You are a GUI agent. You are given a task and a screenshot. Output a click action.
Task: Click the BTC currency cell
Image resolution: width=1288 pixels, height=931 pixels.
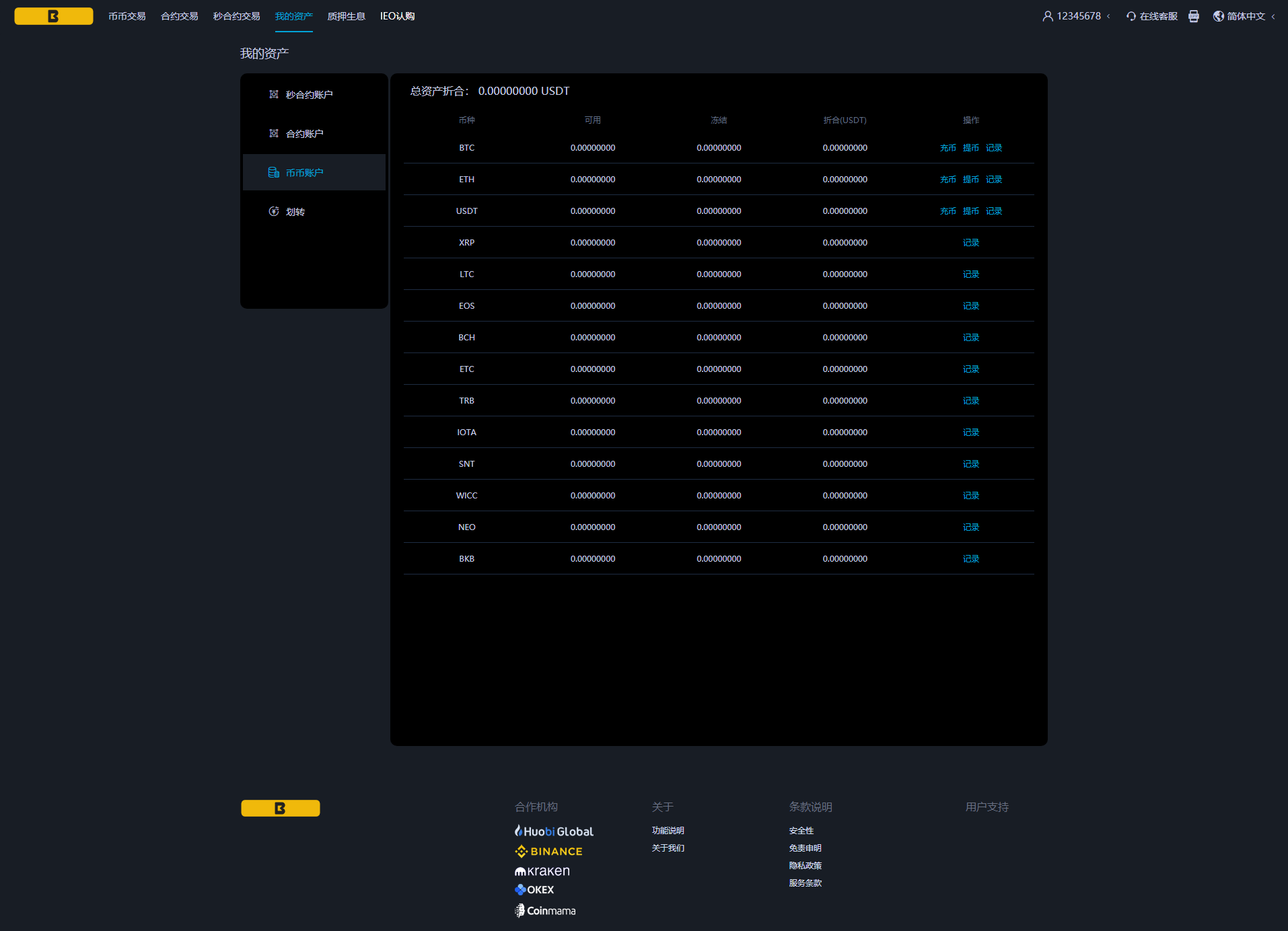pos(467,147)
